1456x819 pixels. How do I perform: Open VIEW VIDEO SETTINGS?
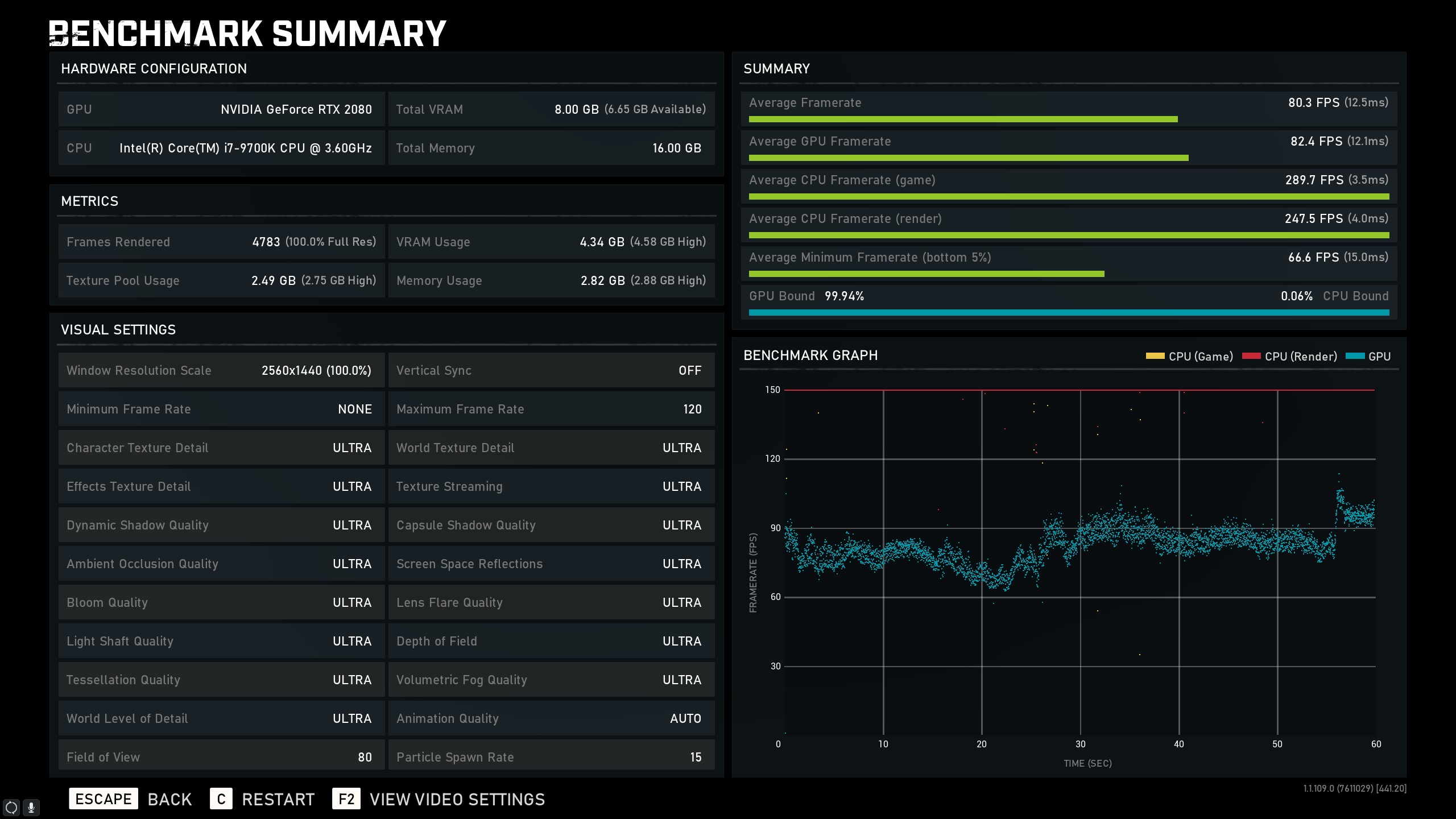click(457, 799)
